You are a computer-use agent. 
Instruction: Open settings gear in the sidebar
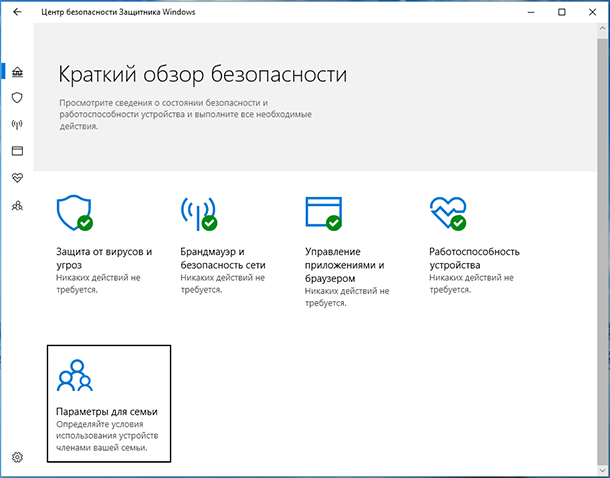(17, 457)
